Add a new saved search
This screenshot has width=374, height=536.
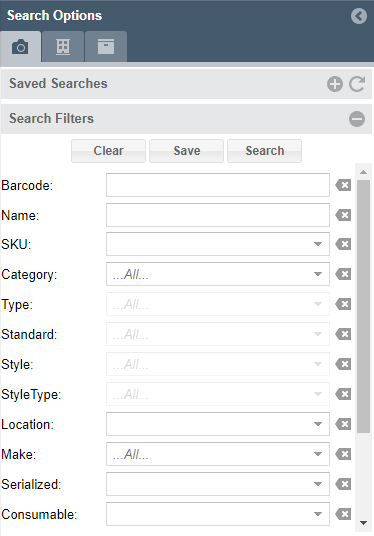(335, 84)
